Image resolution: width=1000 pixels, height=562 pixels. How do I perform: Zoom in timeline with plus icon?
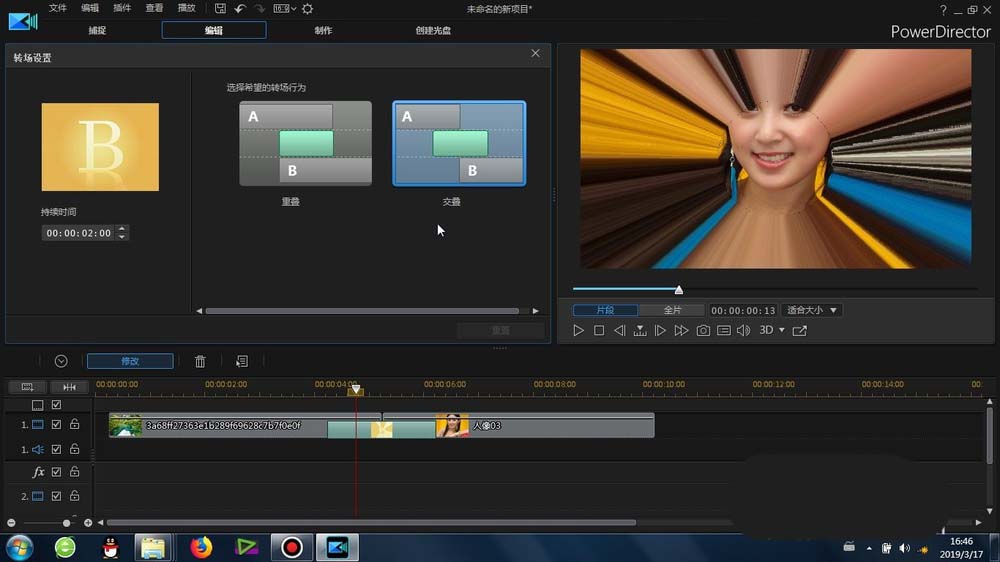[x=87, y=523]
